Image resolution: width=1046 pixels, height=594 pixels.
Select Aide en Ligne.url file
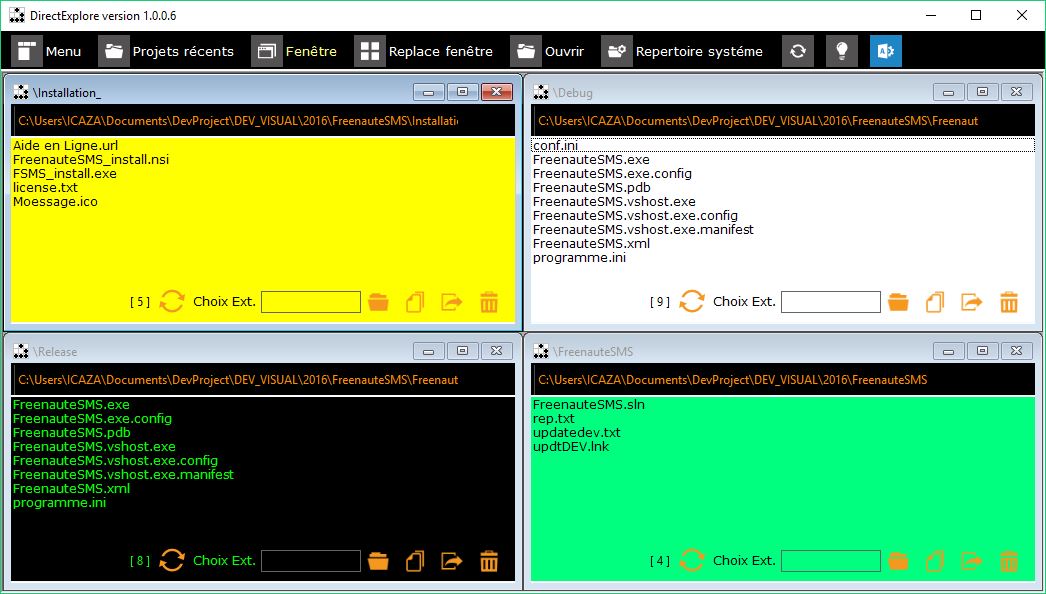tap(66, 145)
